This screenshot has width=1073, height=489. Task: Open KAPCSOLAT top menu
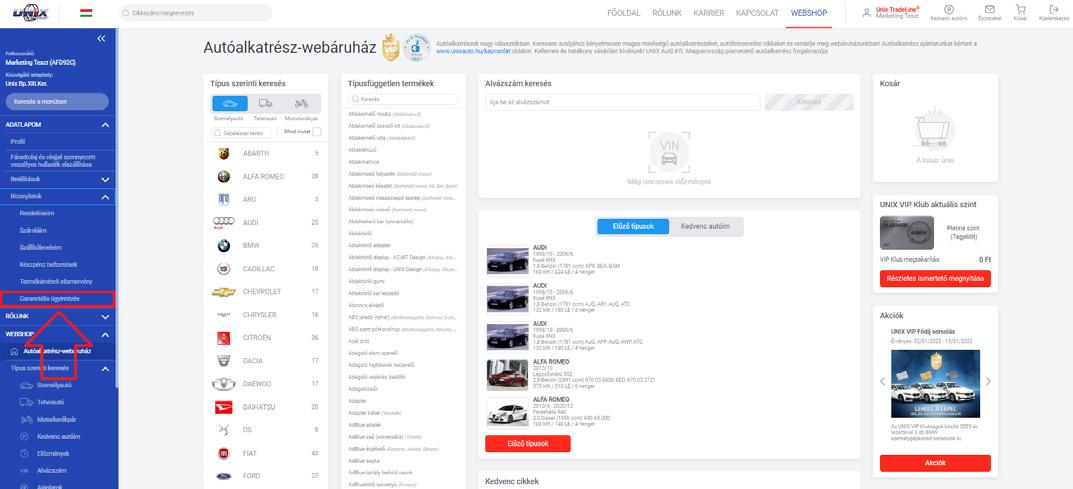coord(758,13)
